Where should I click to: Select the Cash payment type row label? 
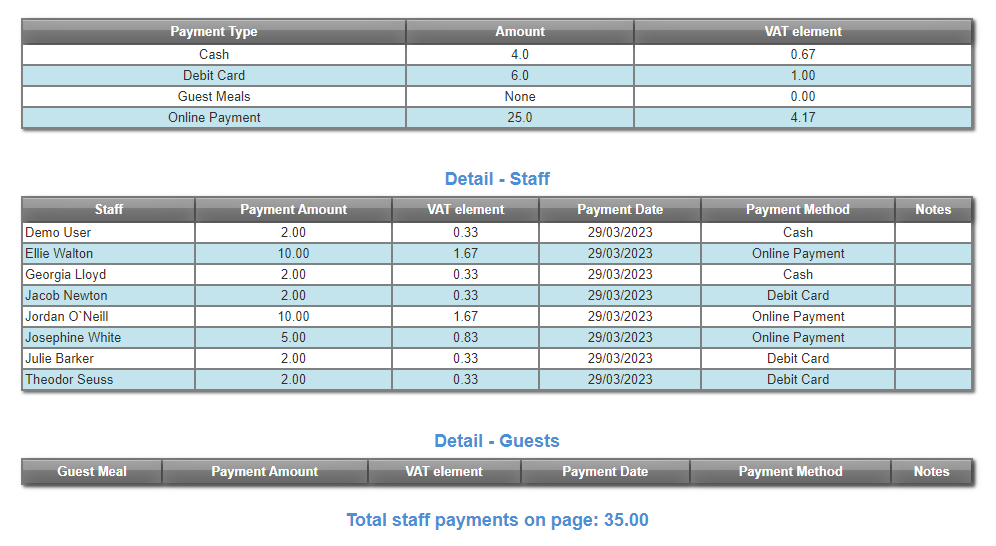(214, 55)
